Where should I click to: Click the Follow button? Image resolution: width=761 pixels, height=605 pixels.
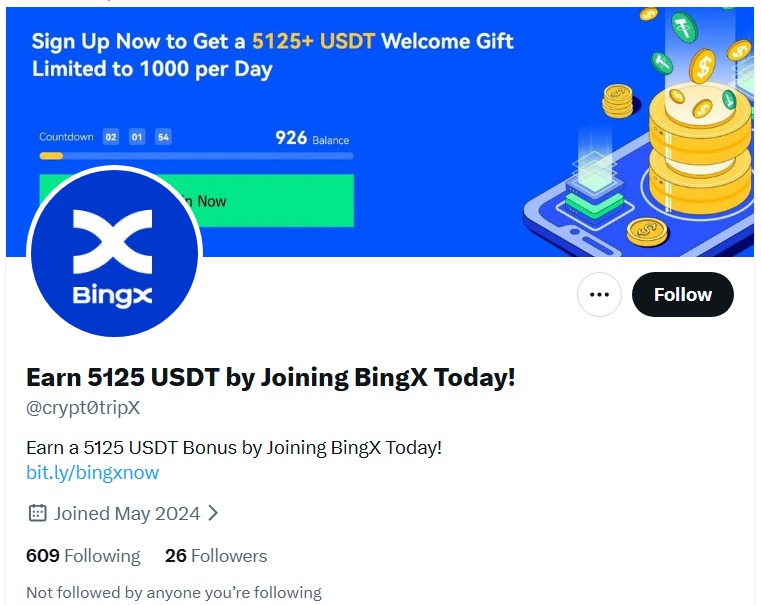[682, 294]
